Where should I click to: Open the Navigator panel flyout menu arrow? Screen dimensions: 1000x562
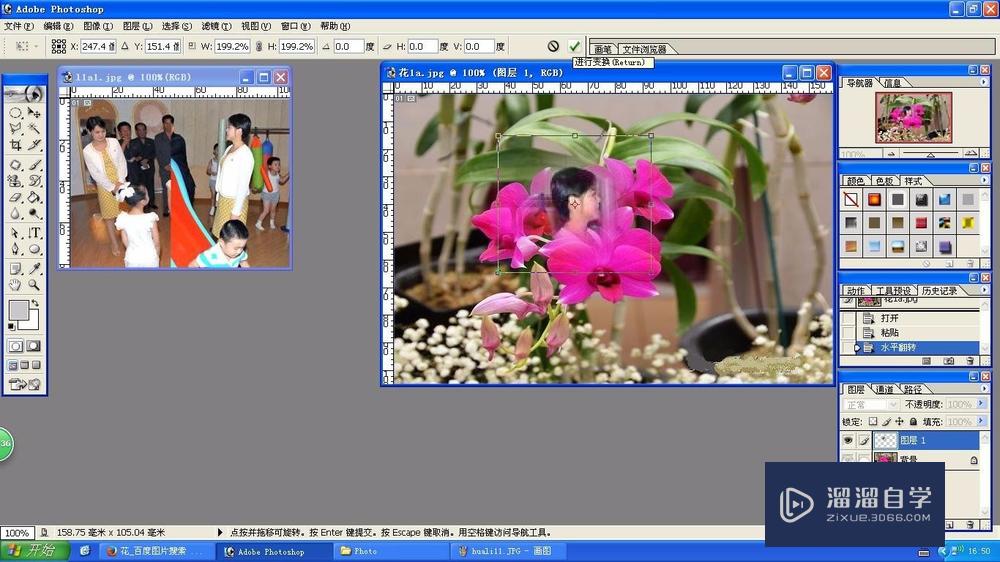[x=983, y=82]
